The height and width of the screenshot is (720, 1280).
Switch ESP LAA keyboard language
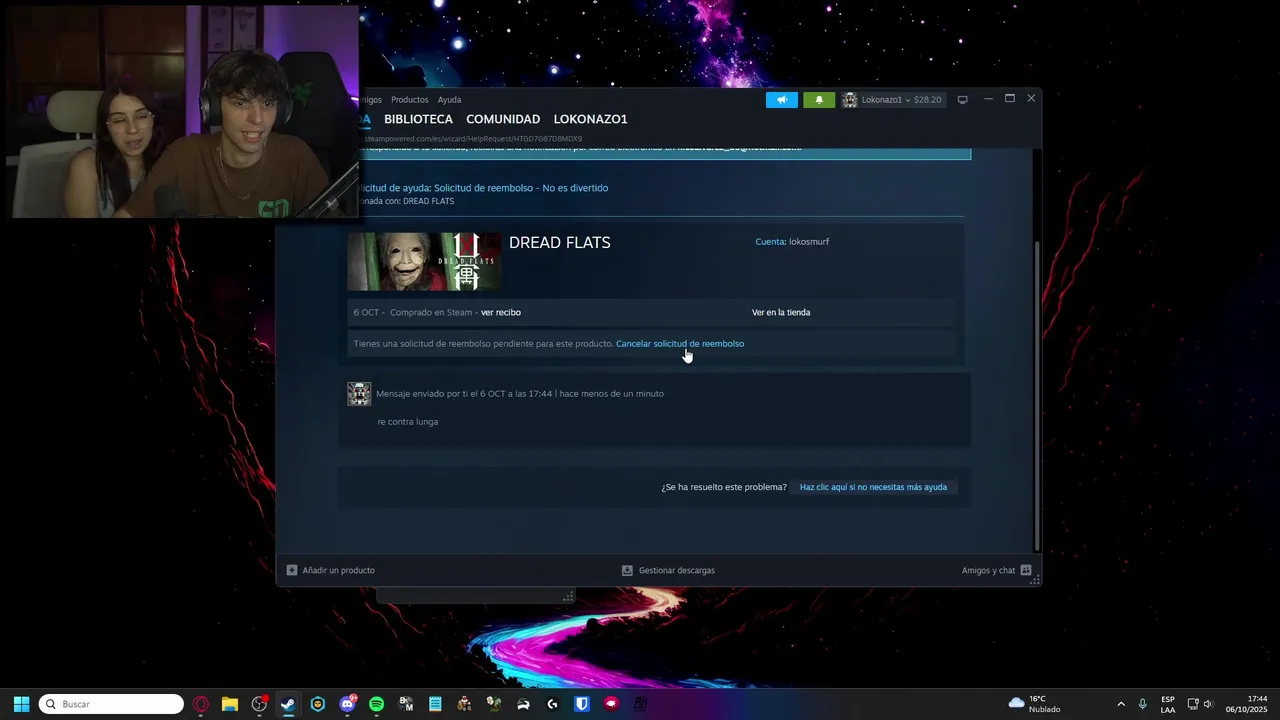pyautogui.click(x=1168, y=704)
